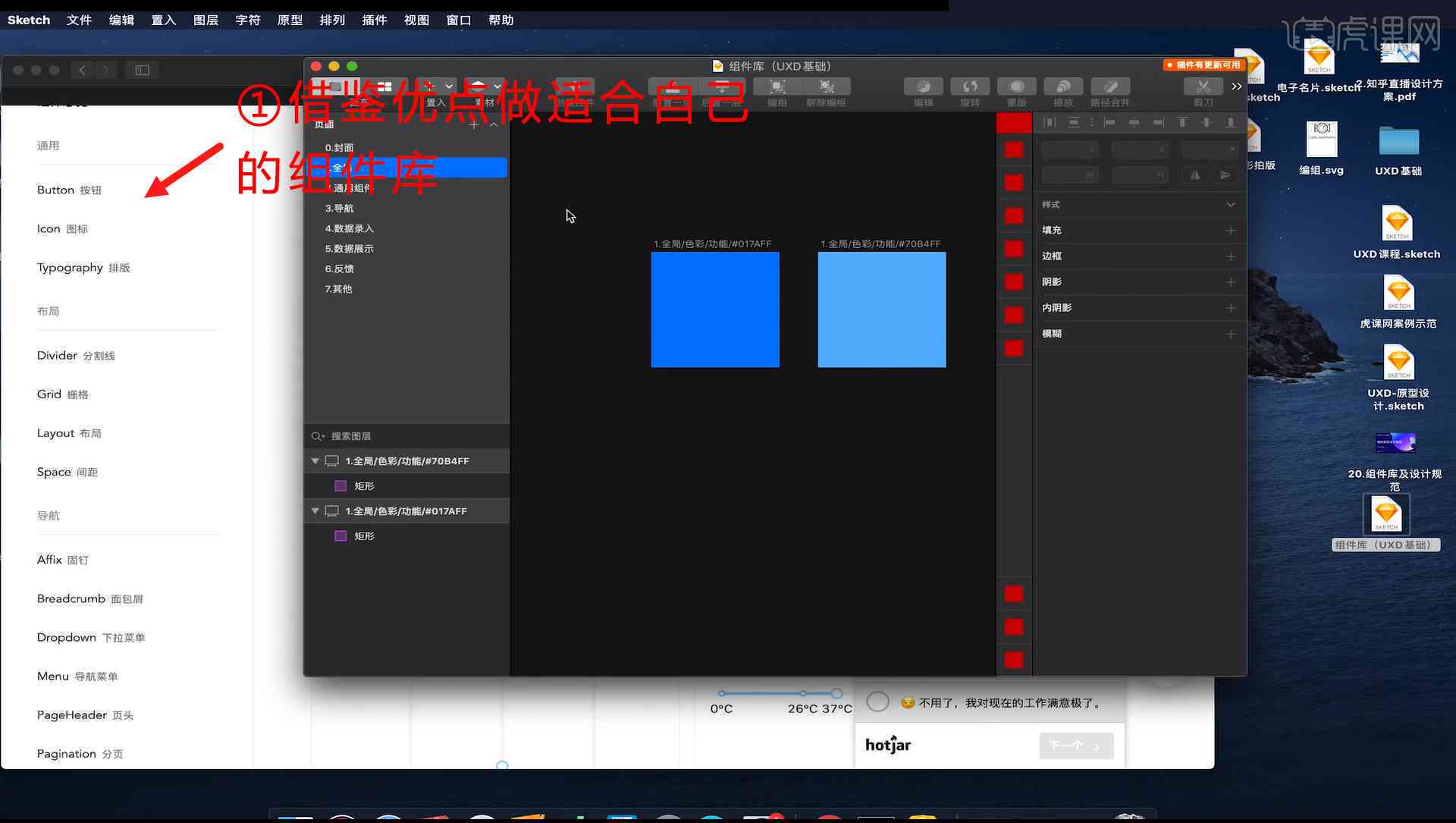Toggle flip vertical in inspector
This screenshot has width=1456, height=823.
(1225, 175)
